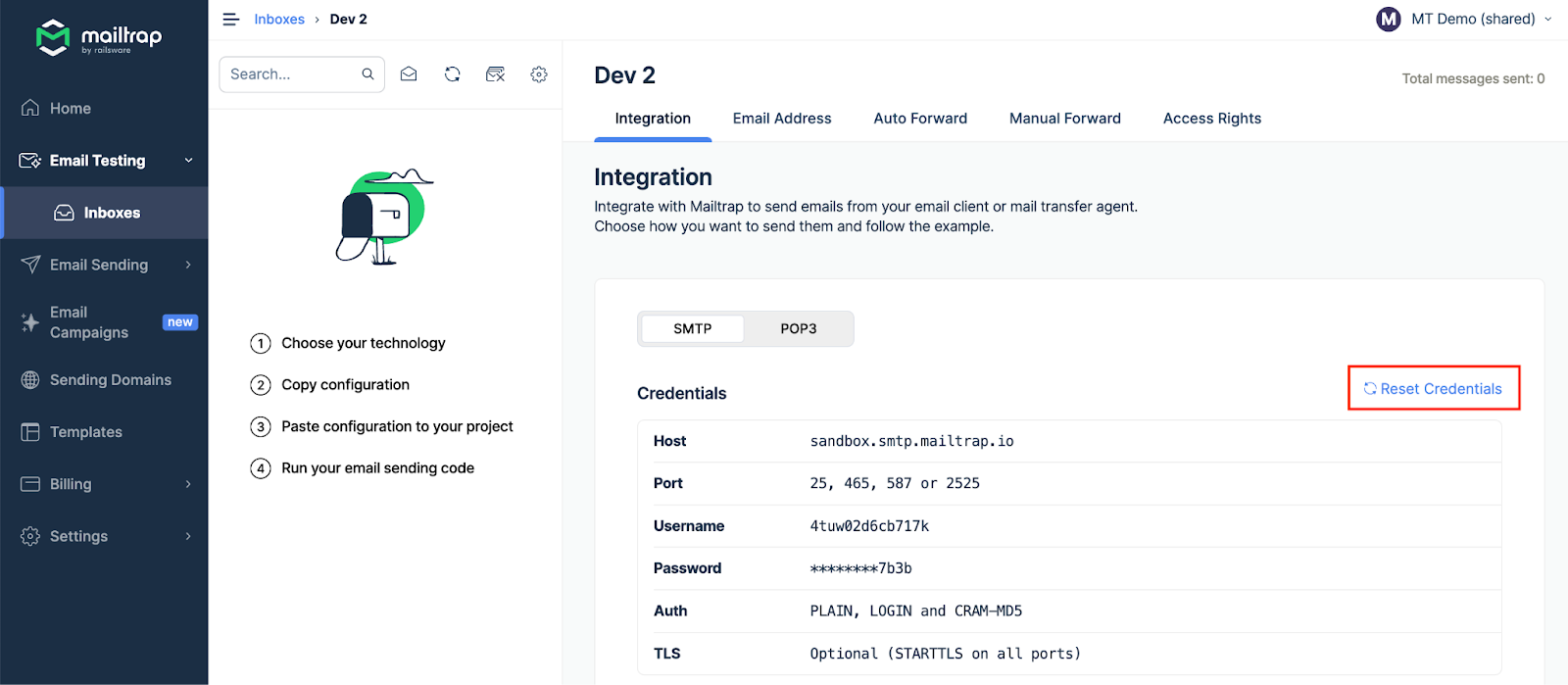Click step 'Choose your technology'

364,343
